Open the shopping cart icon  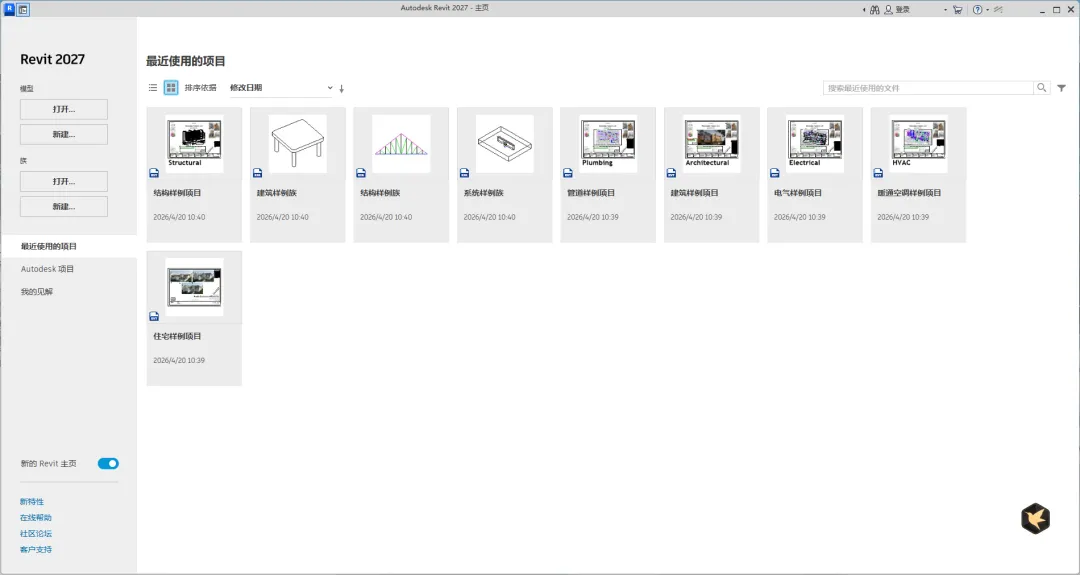pyautogui.click(x=957, y=10)
